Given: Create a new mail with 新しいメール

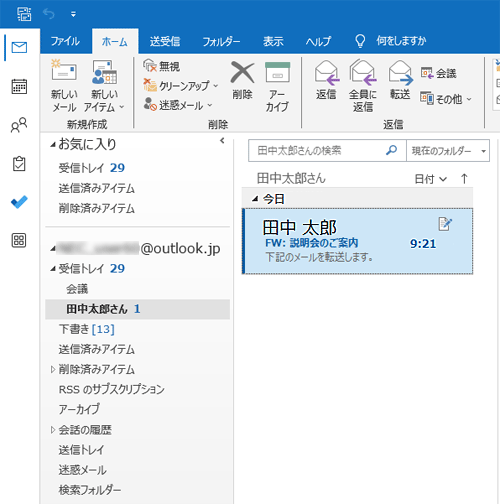Looking at the screenshot, I should click(64, 86).
